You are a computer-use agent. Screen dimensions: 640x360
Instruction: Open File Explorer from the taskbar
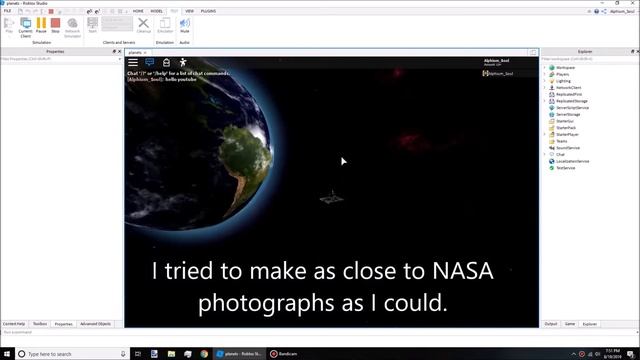click(171, 354)
